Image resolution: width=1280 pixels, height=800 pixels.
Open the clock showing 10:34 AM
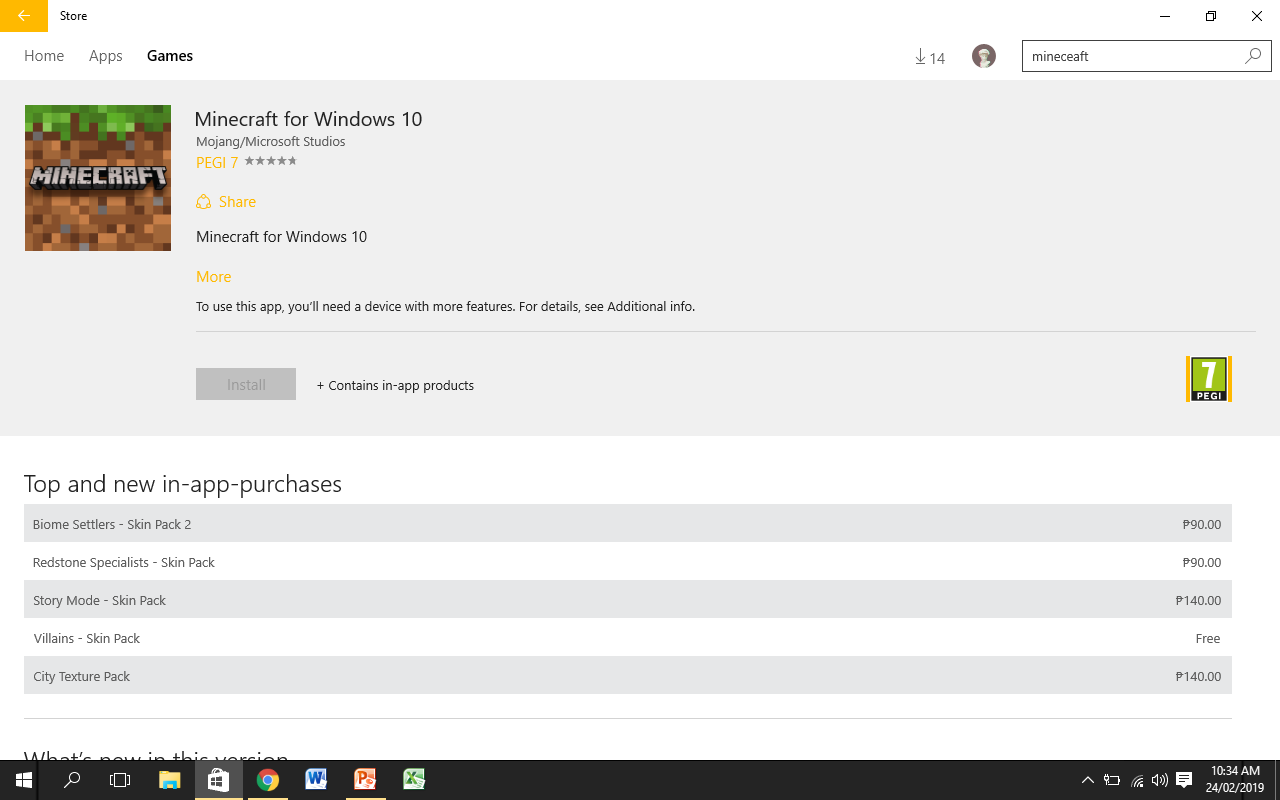pos(1235,780)
